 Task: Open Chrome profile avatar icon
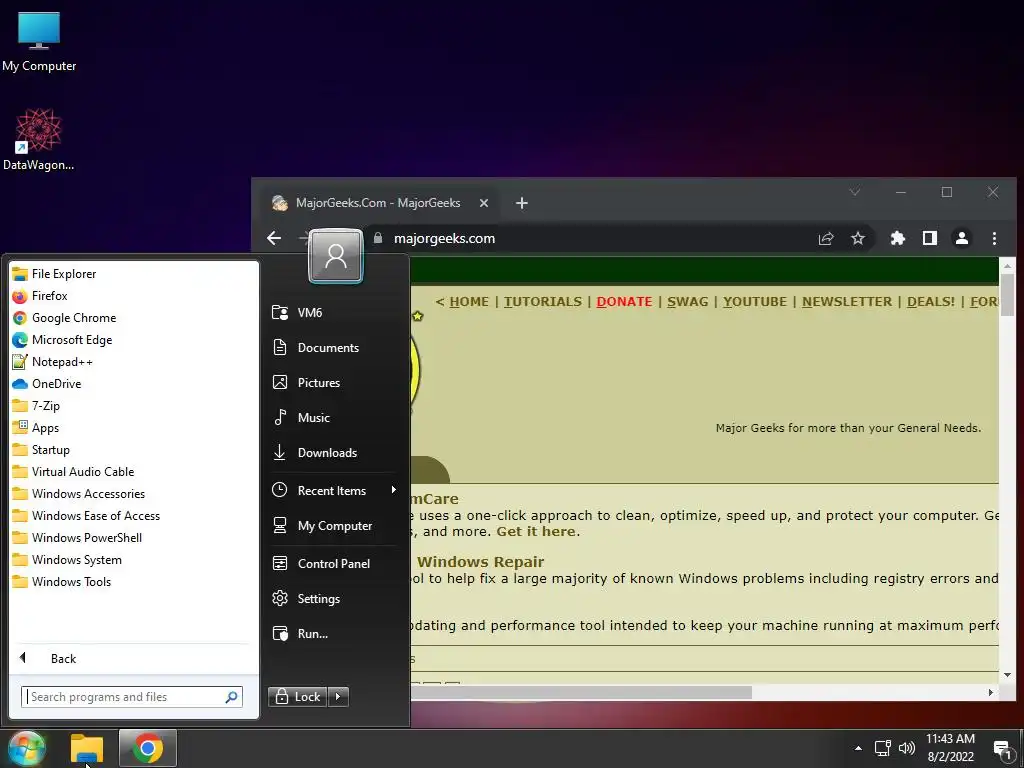(961, 238)
